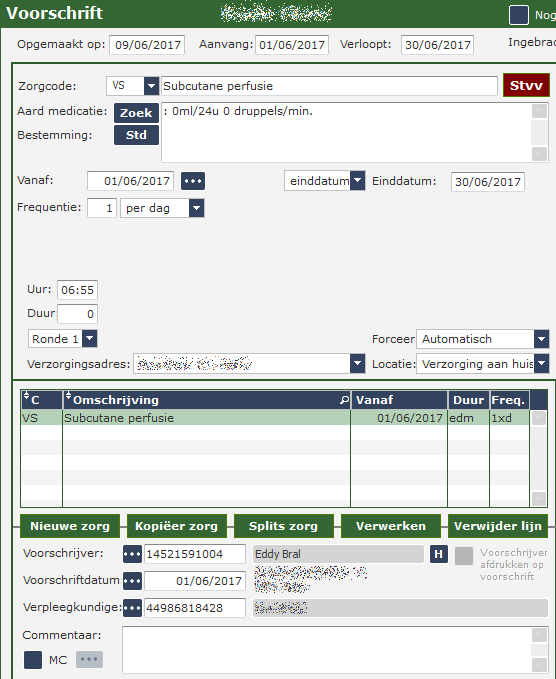Select the Subcutane perfusie table row
The width and height of the screenshot is (556, 679).
click(x=275, y=418)
